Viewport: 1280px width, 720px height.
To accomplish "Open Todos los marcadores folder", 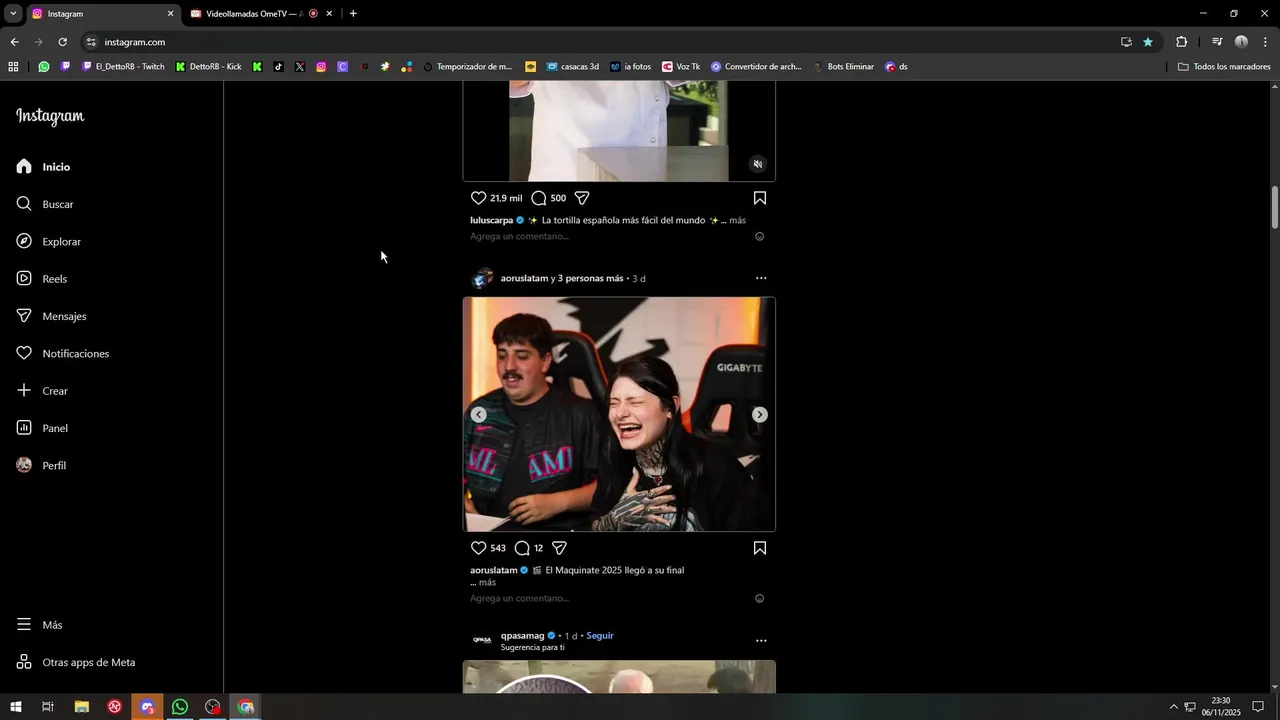I will click(x=1224, y=67).
